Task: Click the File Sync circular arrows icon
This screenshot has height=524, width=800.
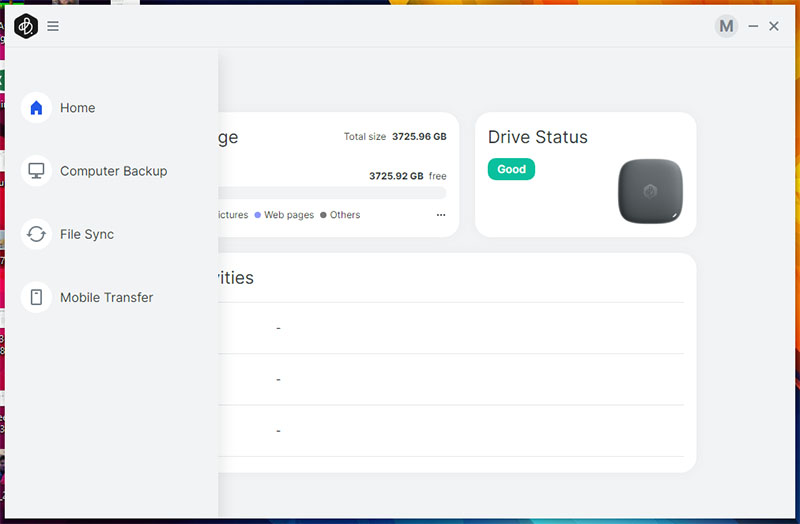Action: pos(36,234)
